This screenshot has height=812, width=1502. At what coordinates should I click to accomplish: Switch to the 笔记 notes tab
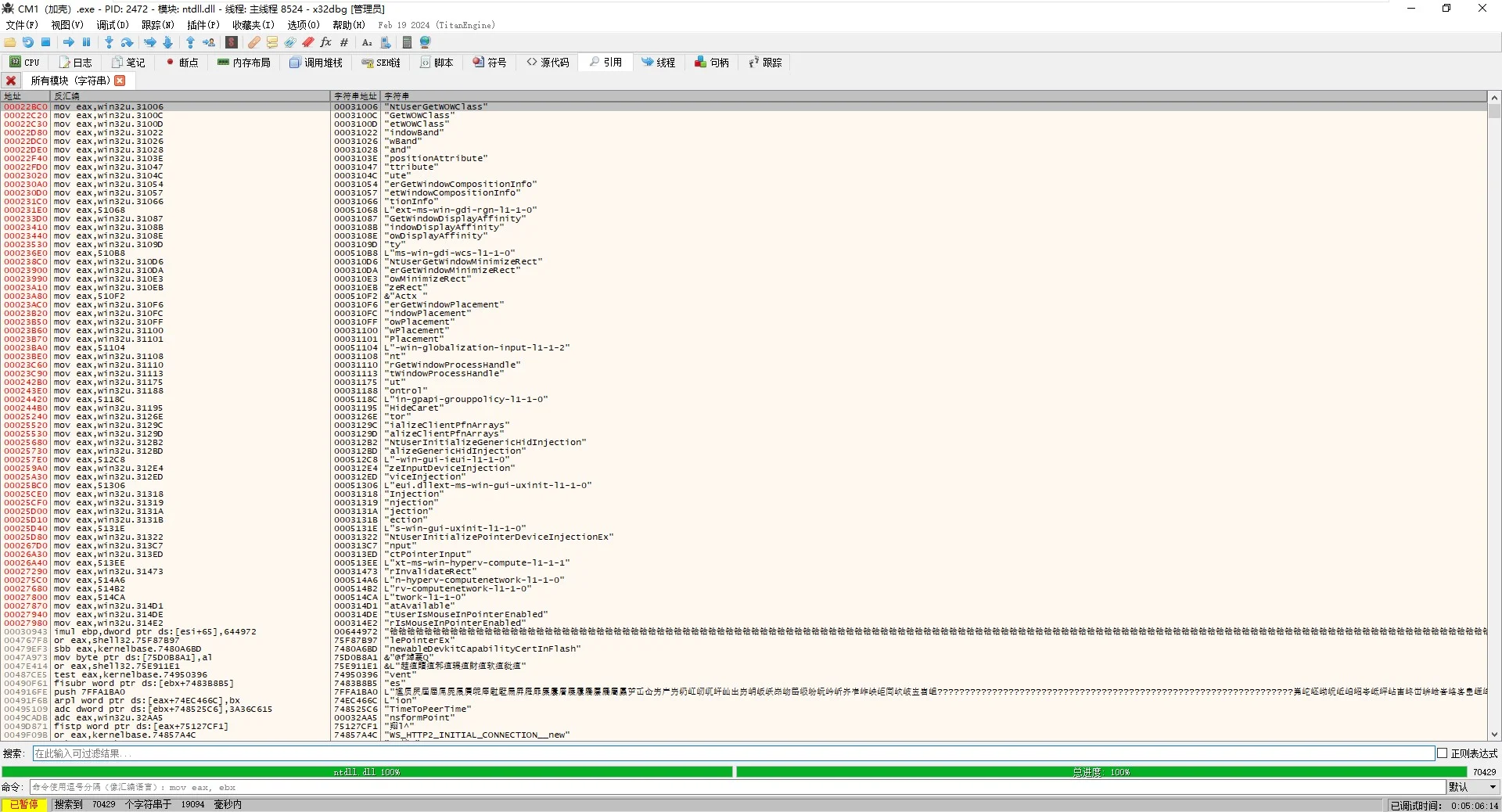(129, 63)
